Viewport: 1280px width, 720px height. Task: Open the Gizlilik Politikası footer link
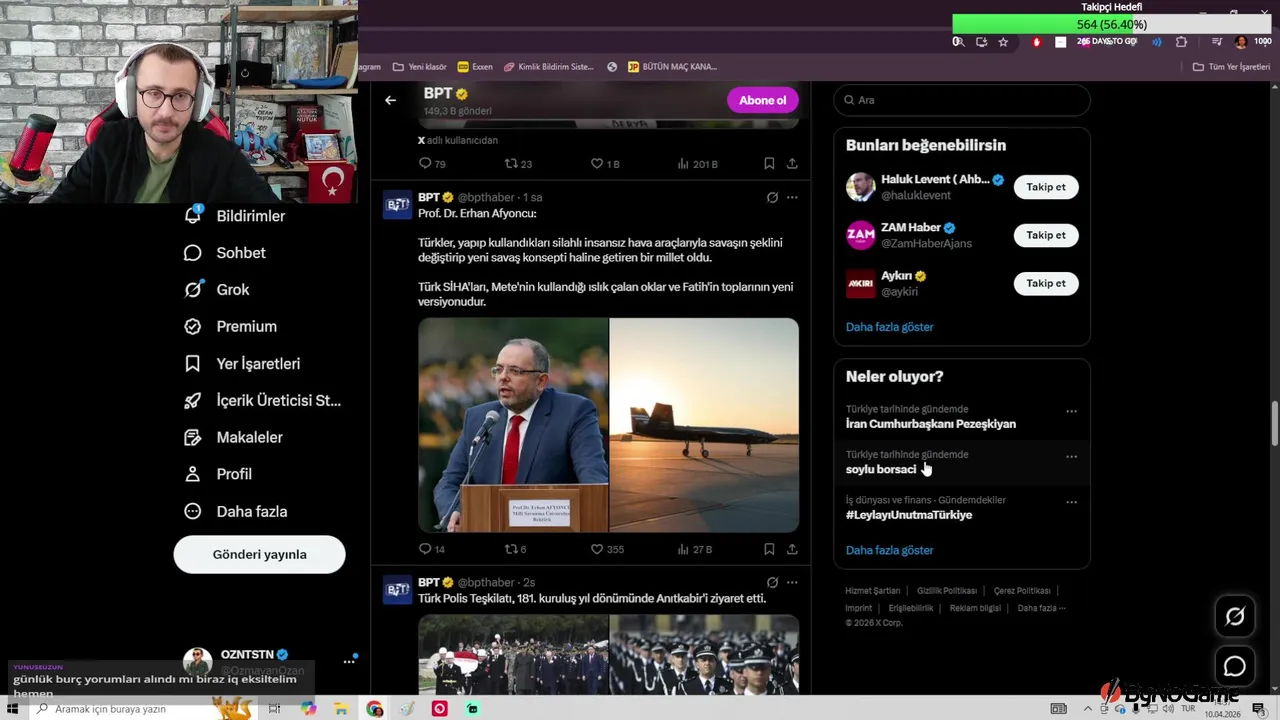(947, 591)
